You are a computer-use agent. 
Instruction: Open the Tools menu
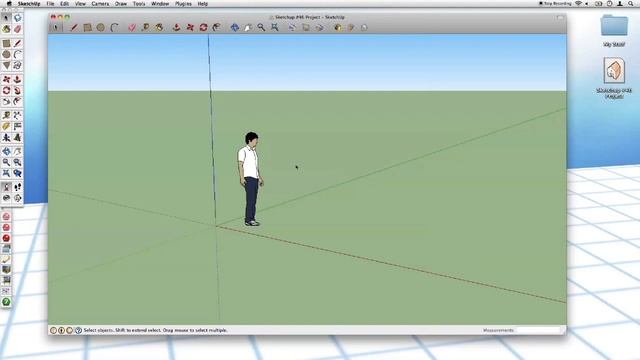click(139, 4)
